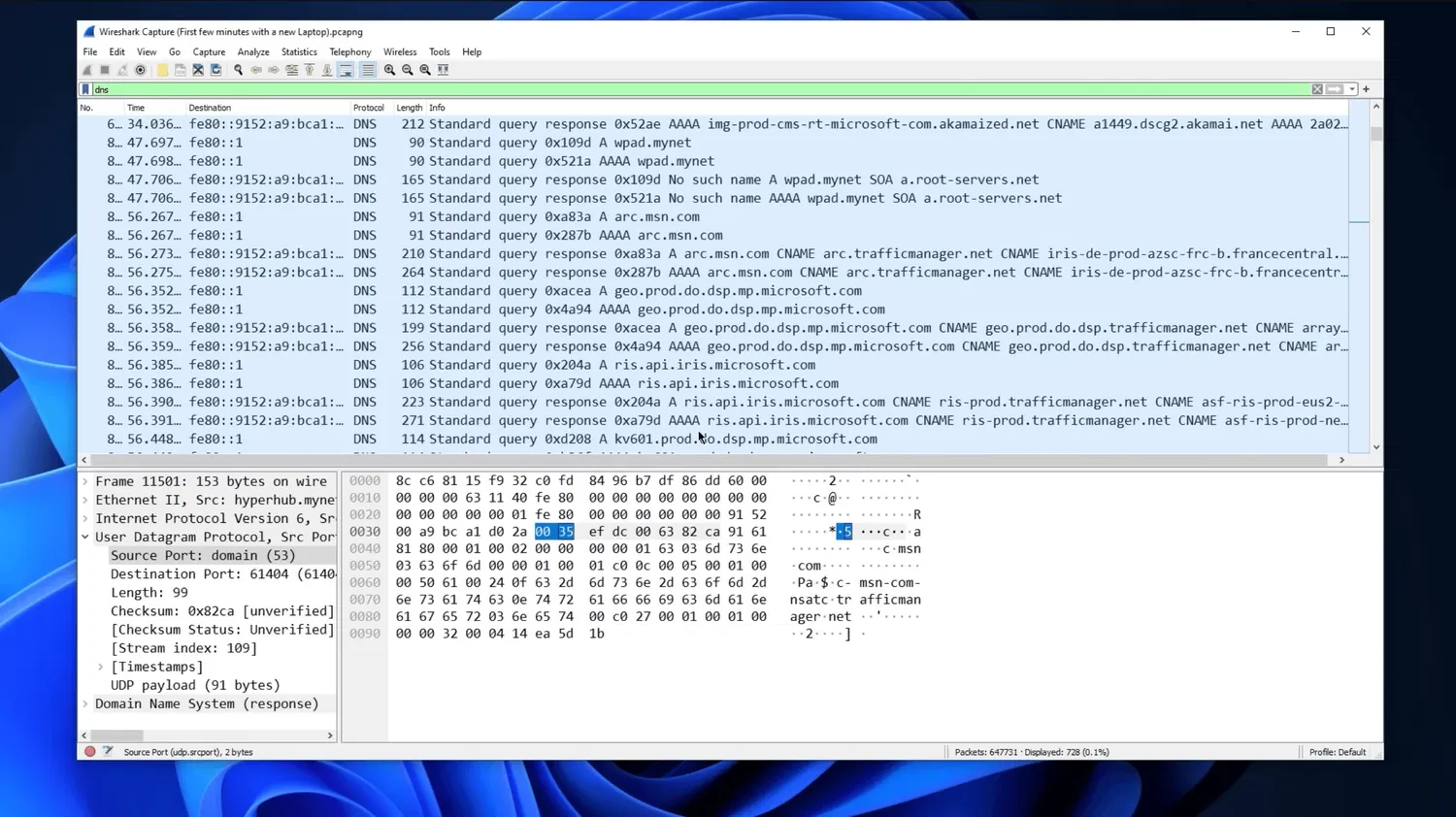Expand the Ethernet II tree node
The width and height of the screenshot is (1456, 817).
(85, 500)
